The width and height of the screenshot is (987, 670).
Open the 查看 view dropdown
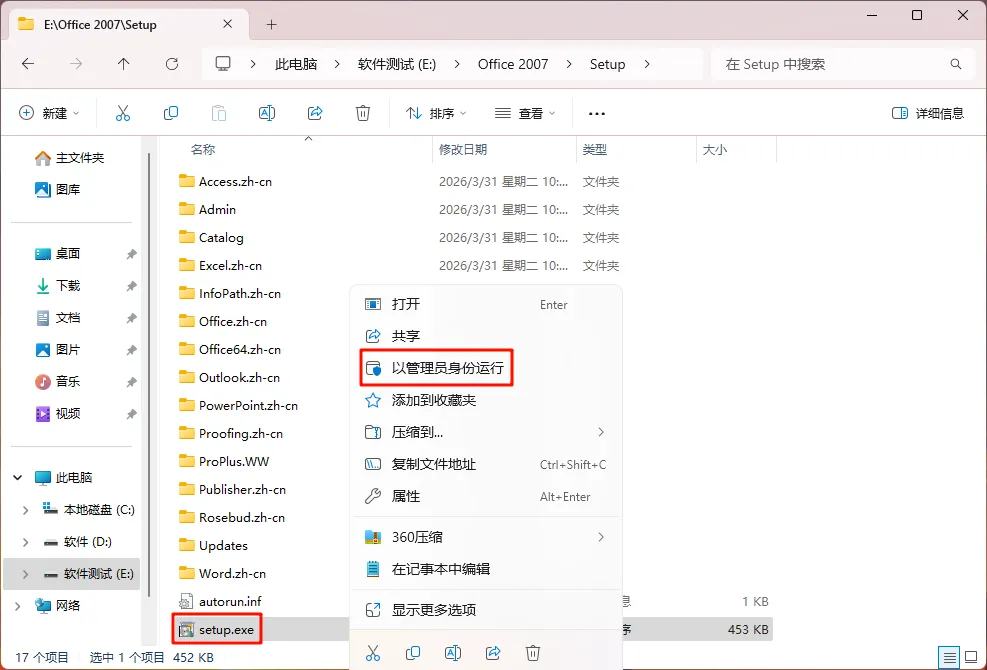[x=525, y=113]
